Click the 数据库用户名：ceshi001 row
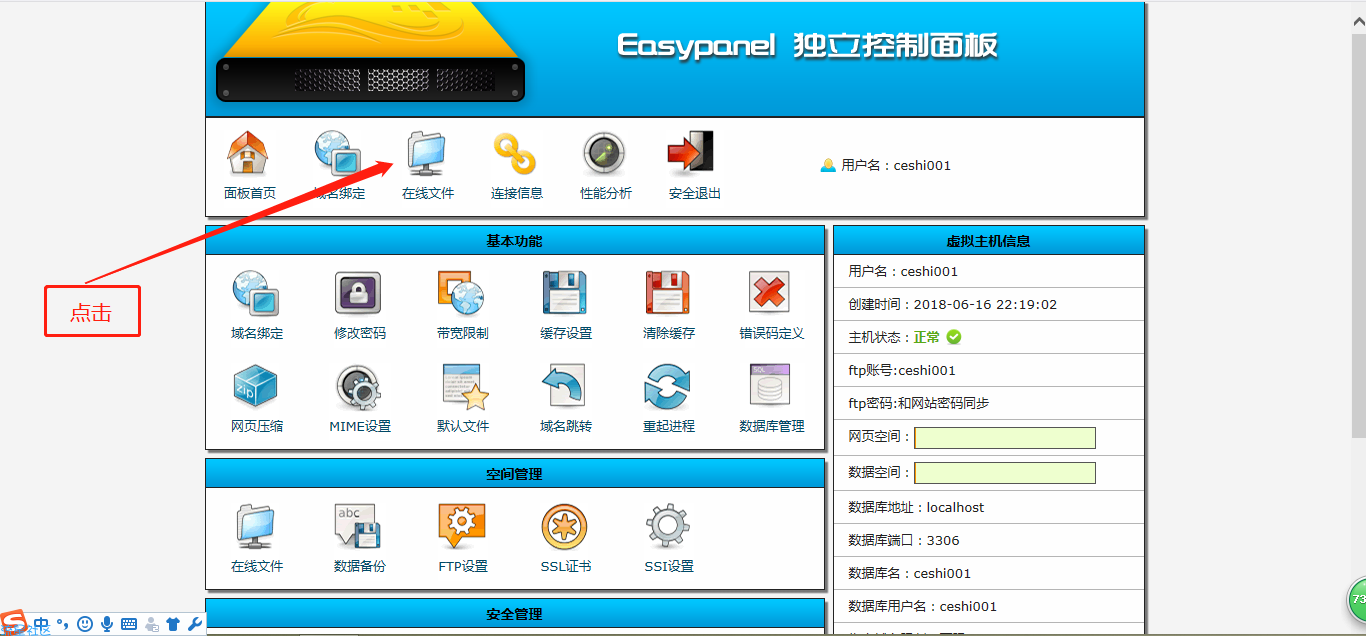Screen dimensions: 1366x636 coord(988,606)
